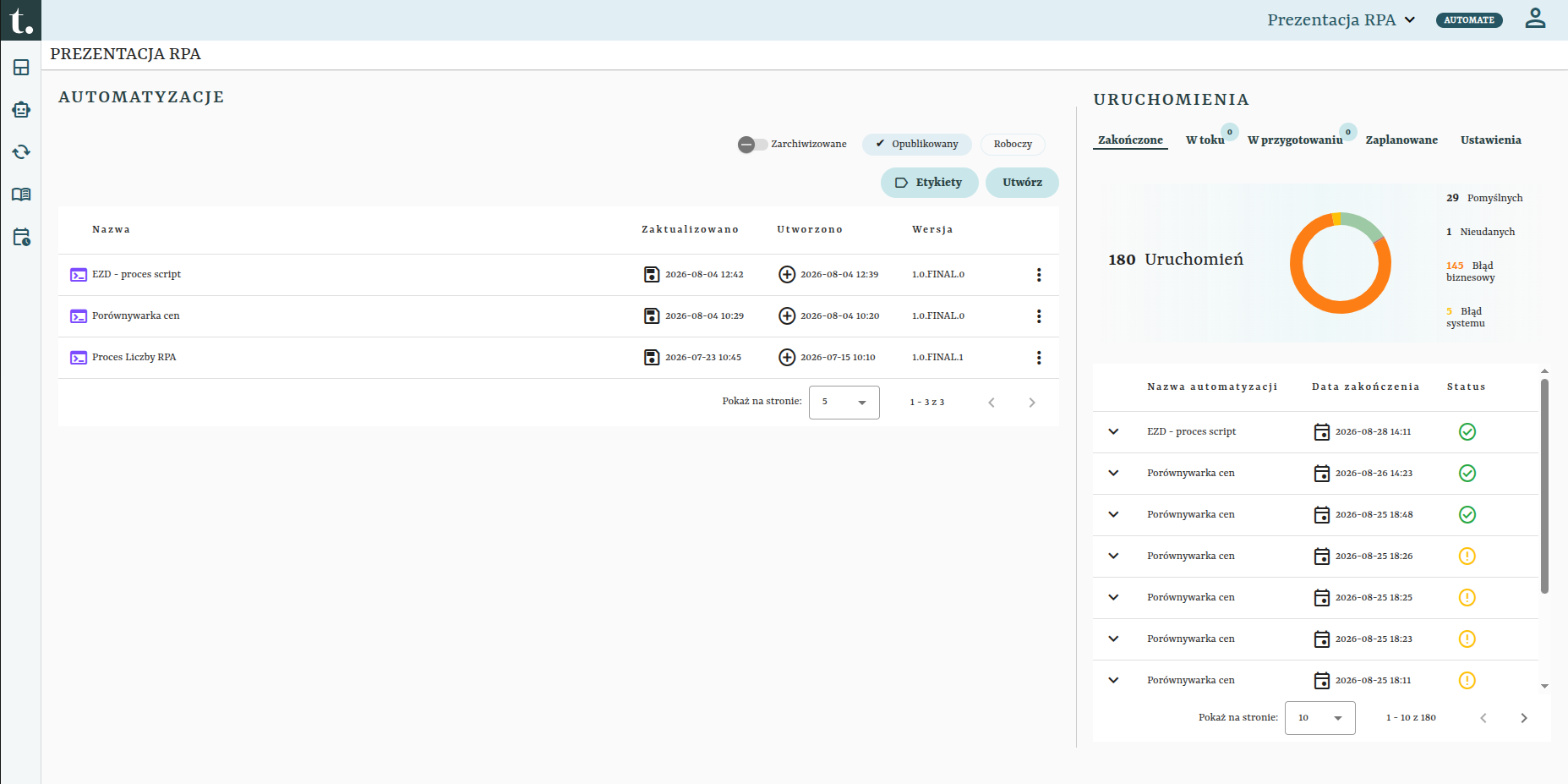
Task: Click the runs list vertical scrollbar
Action: [1544, 486]
